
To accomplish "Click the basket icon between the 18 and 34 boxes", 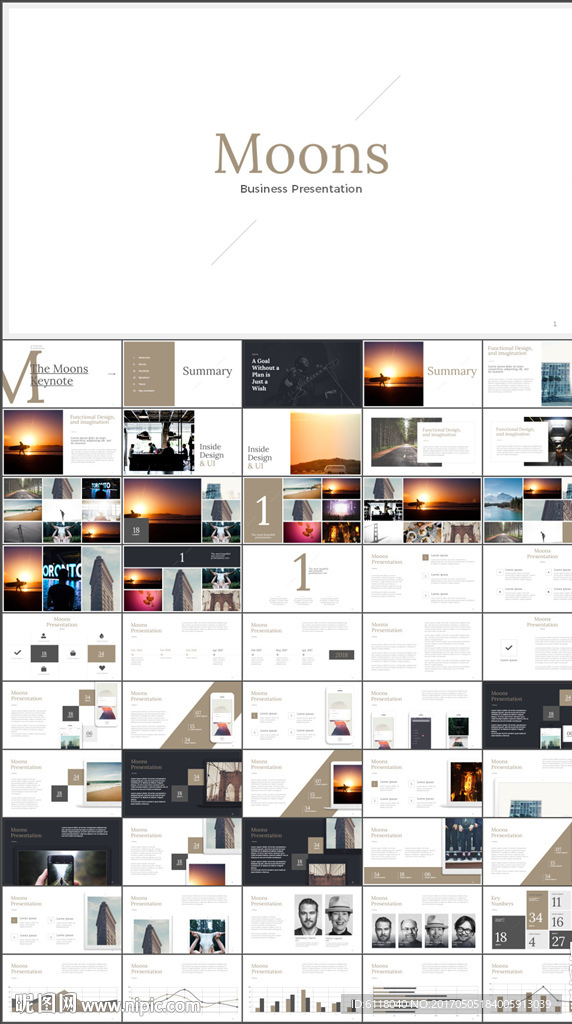I will click(72, 652).
